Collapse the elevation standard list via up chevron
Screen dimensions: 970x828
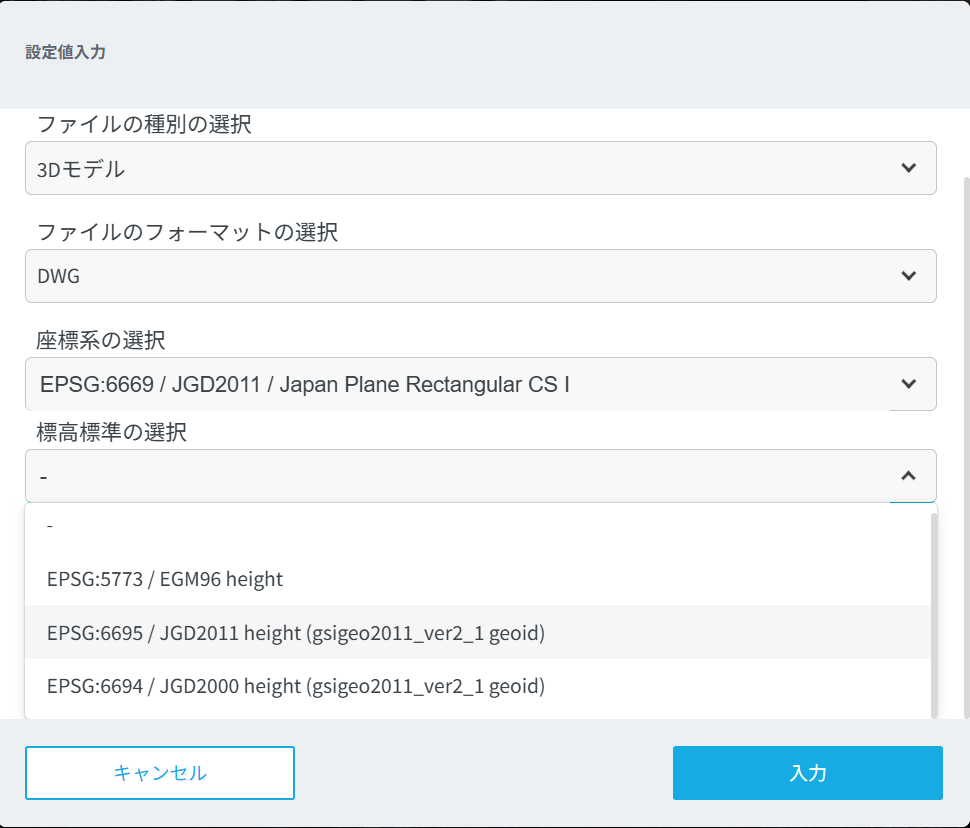point(908,476)
